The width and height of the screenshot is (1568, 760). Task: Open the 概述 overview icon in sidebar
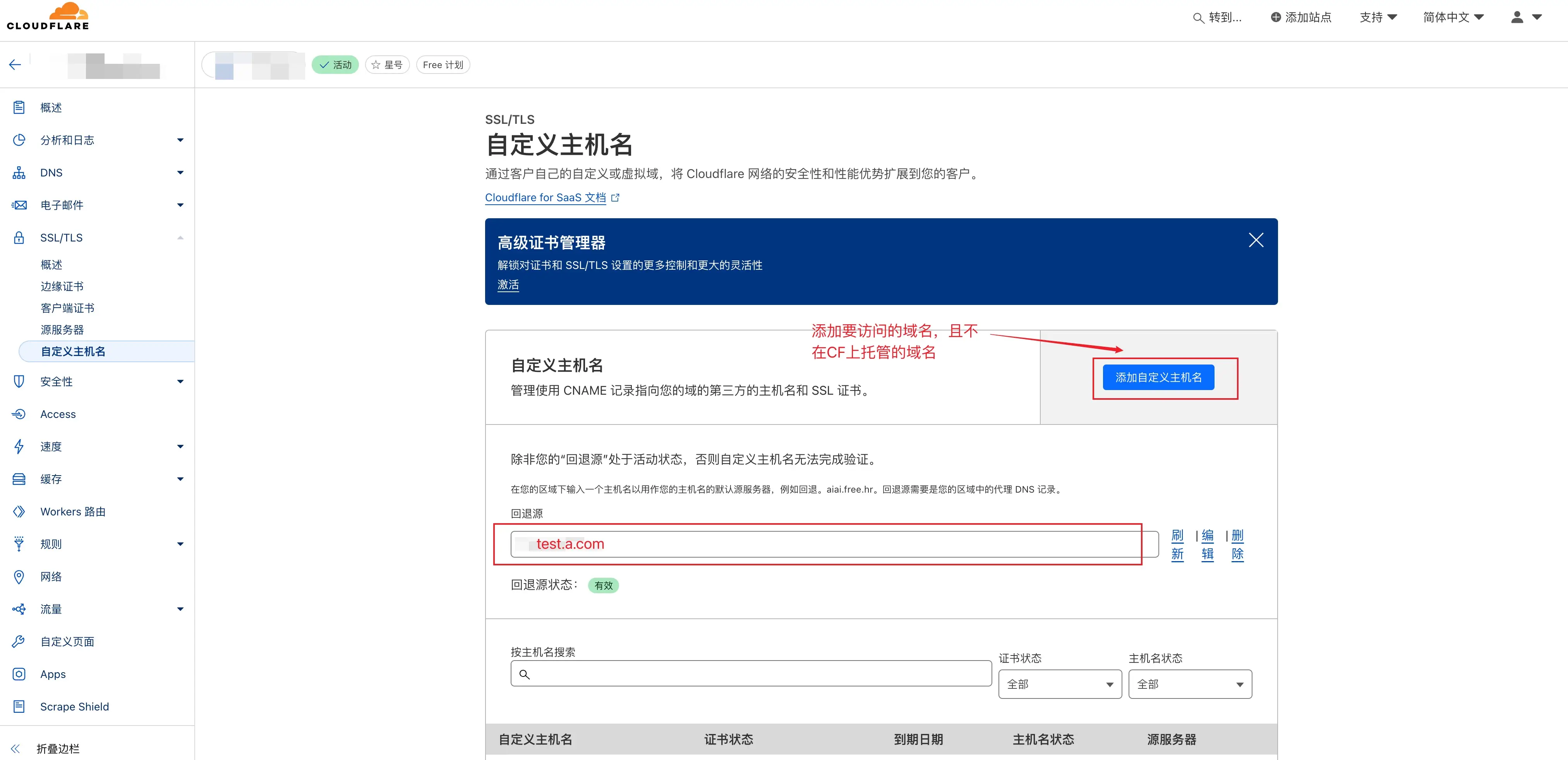click(19, 108)
